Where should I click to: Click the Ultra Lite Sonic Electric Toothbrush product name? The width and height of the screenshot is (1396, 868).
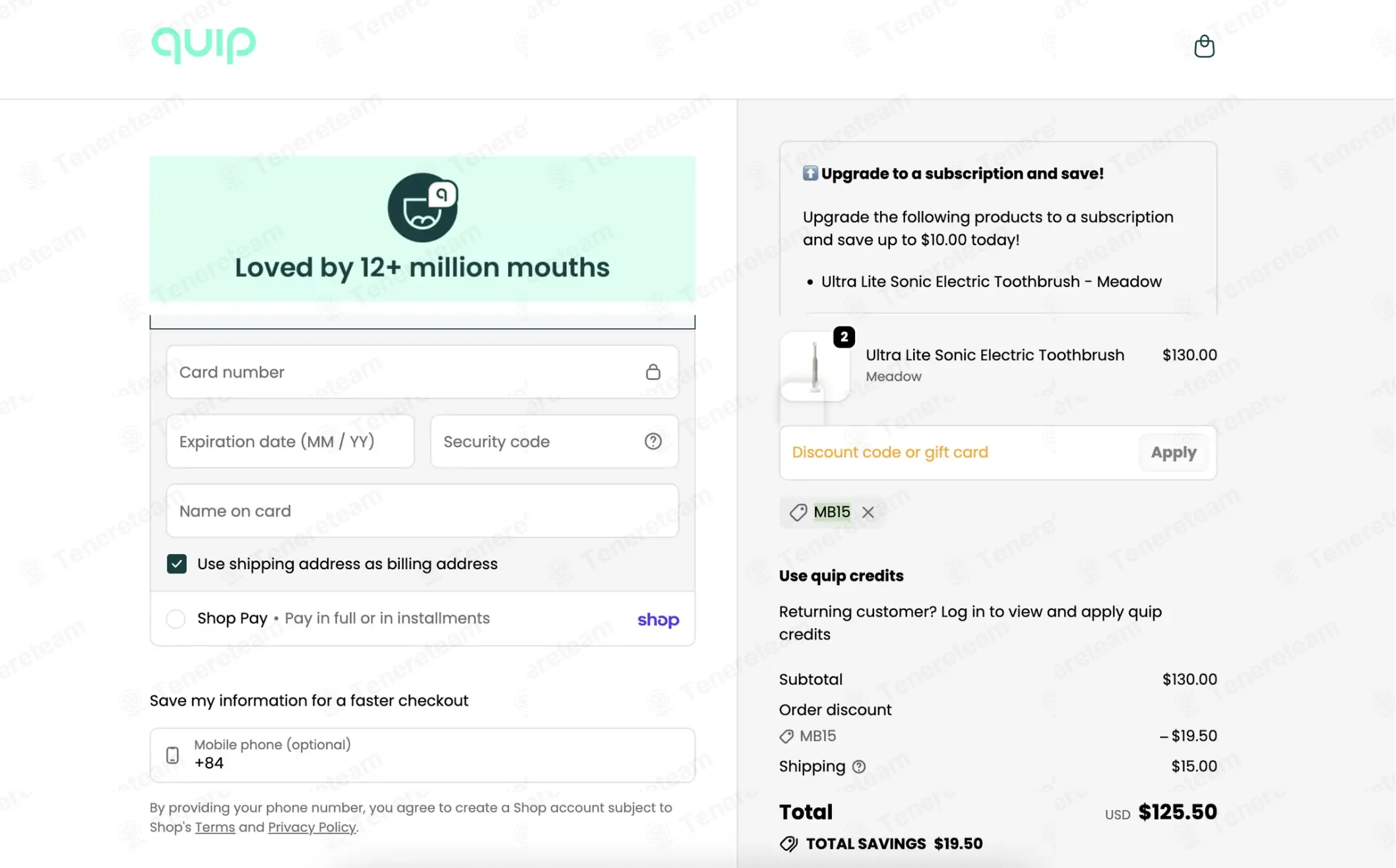pyautogui.click(x=995, y=355)
